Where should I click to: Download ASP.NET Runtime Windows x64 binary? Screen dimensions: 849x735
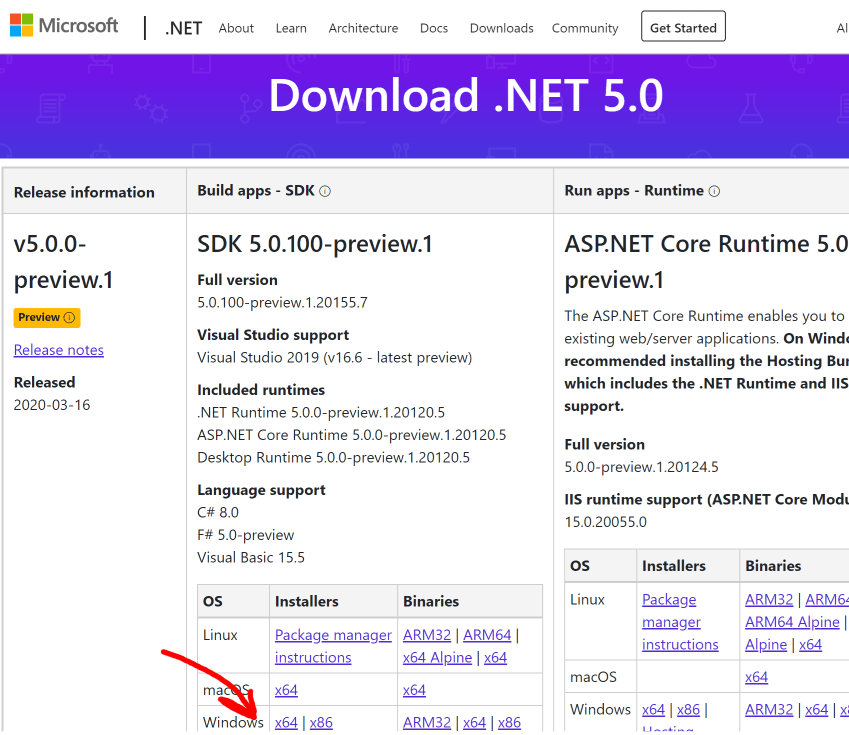pyautogui.click(x=817, y=710)
